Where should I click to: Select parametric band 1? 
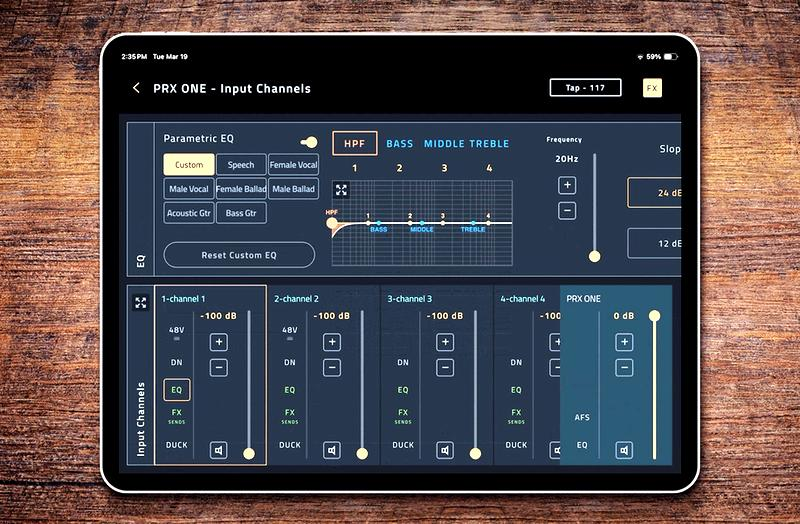pyautogui.click(x=355, y=168)
